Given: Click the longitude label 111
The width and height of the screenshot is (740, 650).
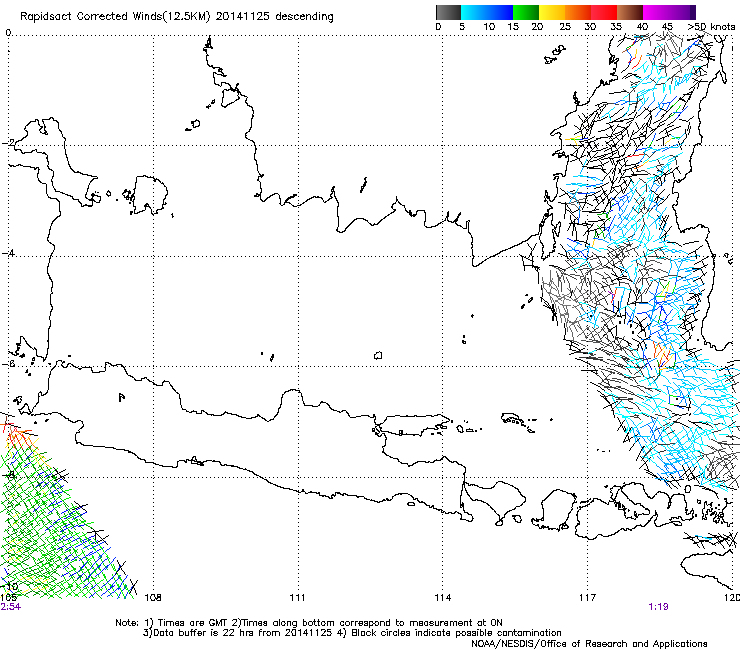Looking at the screenshot, I should (x=297, y=598).
